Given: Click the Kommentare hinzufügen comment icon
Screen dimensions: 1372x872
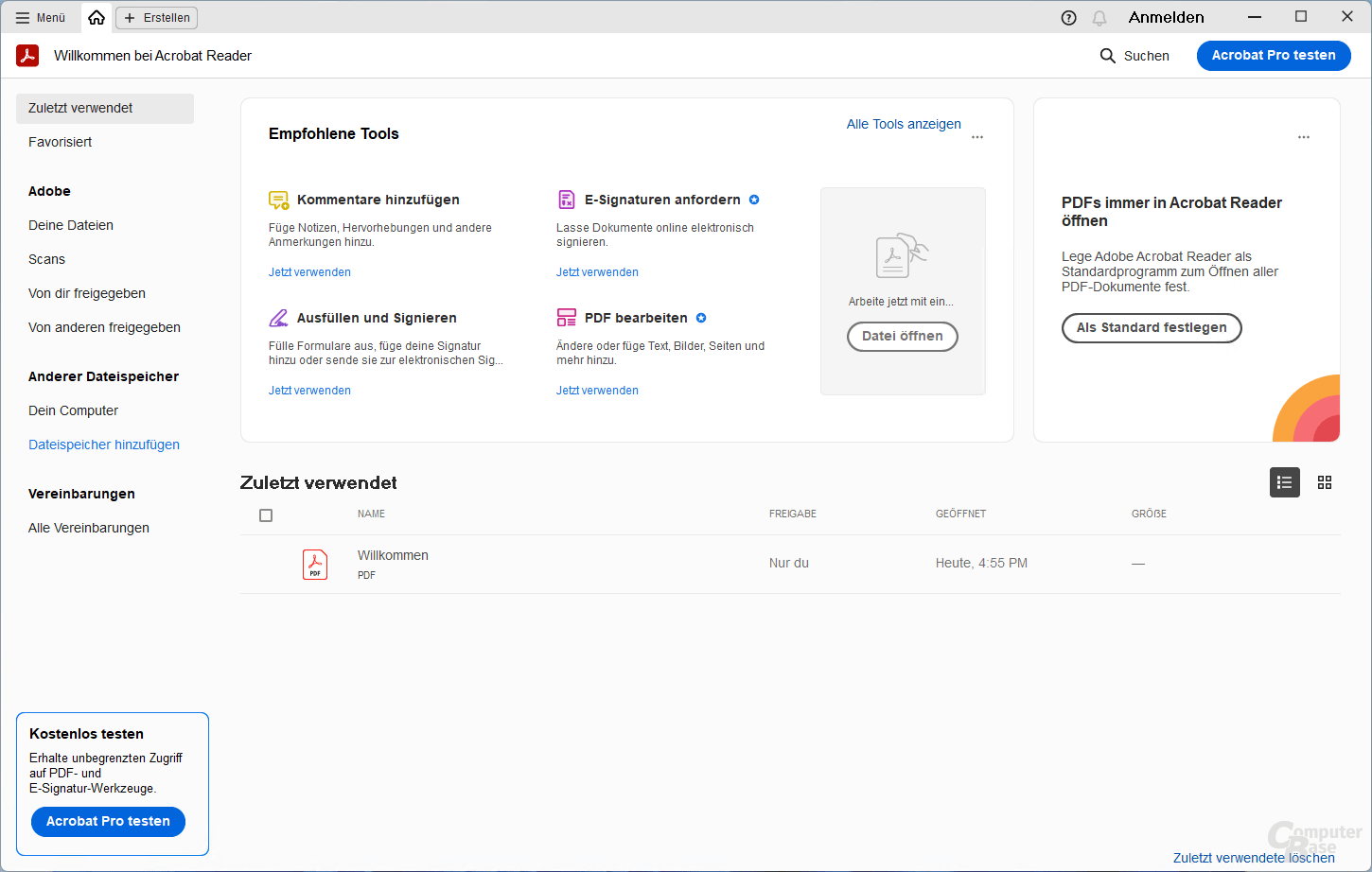Looking at the screenshot, I should (278, 200).
